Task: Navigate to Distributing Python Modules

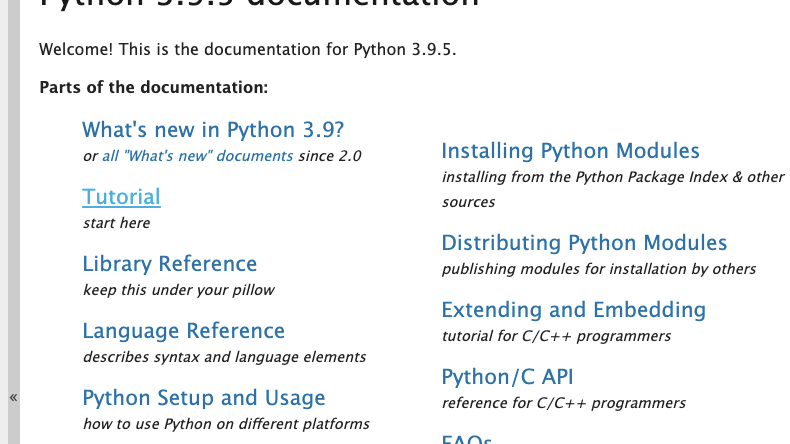Action: tap(584, 243)
